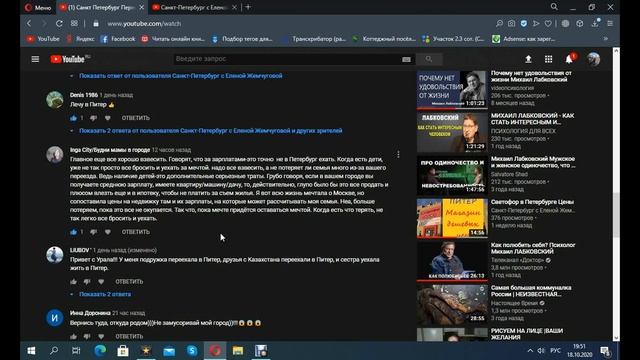Viewport: 640px width, 360px height.
Task: Click the Denis 1986 avatar
Action: tap(55, 100)
